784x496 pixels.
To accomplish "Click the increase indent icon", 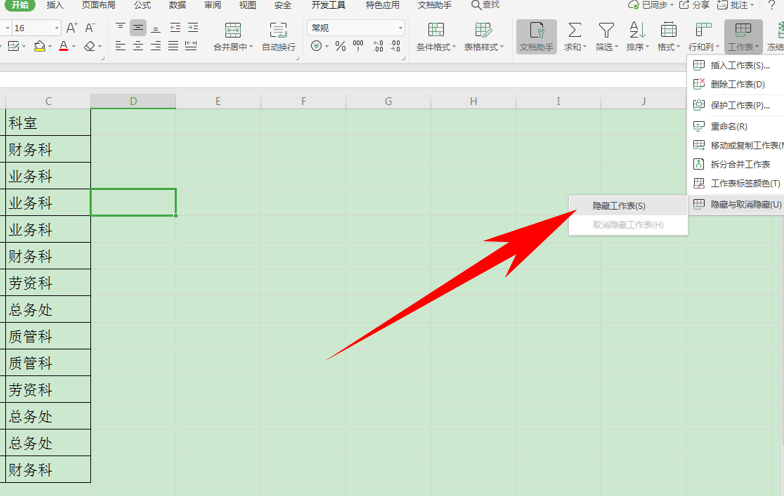I will (x=192, y=28).
